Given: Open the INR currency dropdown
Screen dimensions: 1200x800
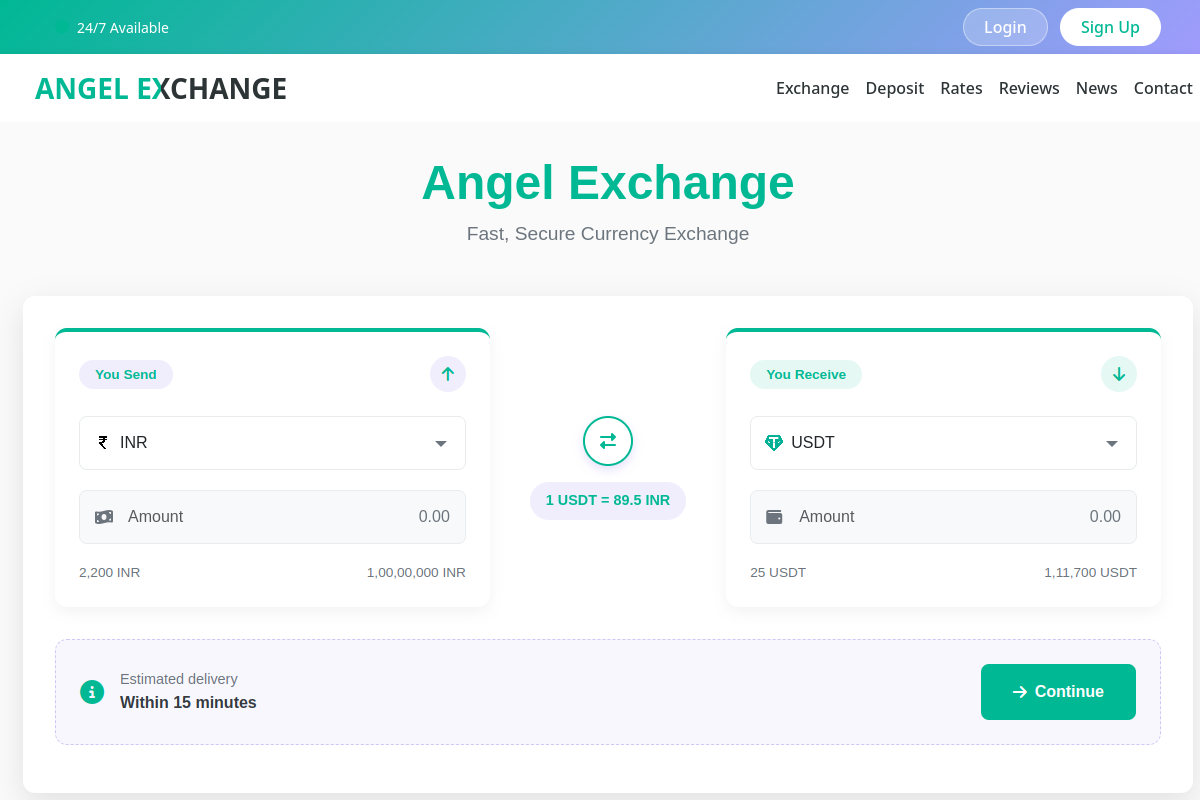Looking at the screenshot, I should coord(272,442).
